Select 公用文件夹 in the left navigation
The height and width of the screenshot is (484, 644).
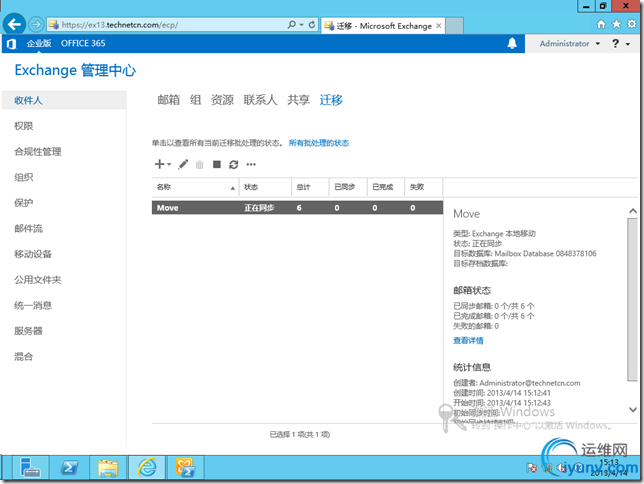point(38,279)
